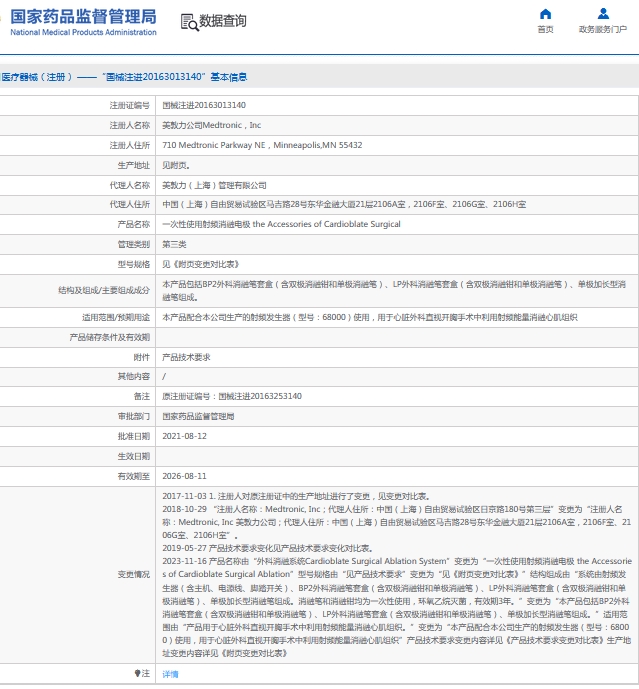
Task: Click approval date 2021-08-12
Action: click(184, 436)
